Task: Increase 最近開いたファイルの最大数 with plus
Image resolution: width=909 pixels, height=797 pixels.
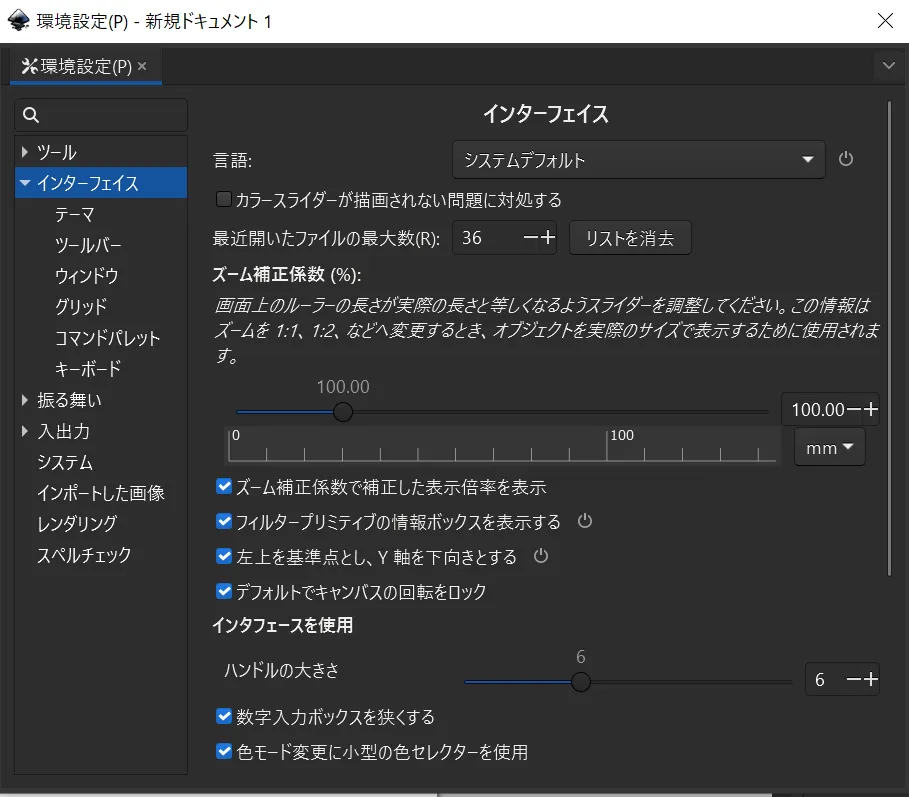Action: tap(548, 238)
